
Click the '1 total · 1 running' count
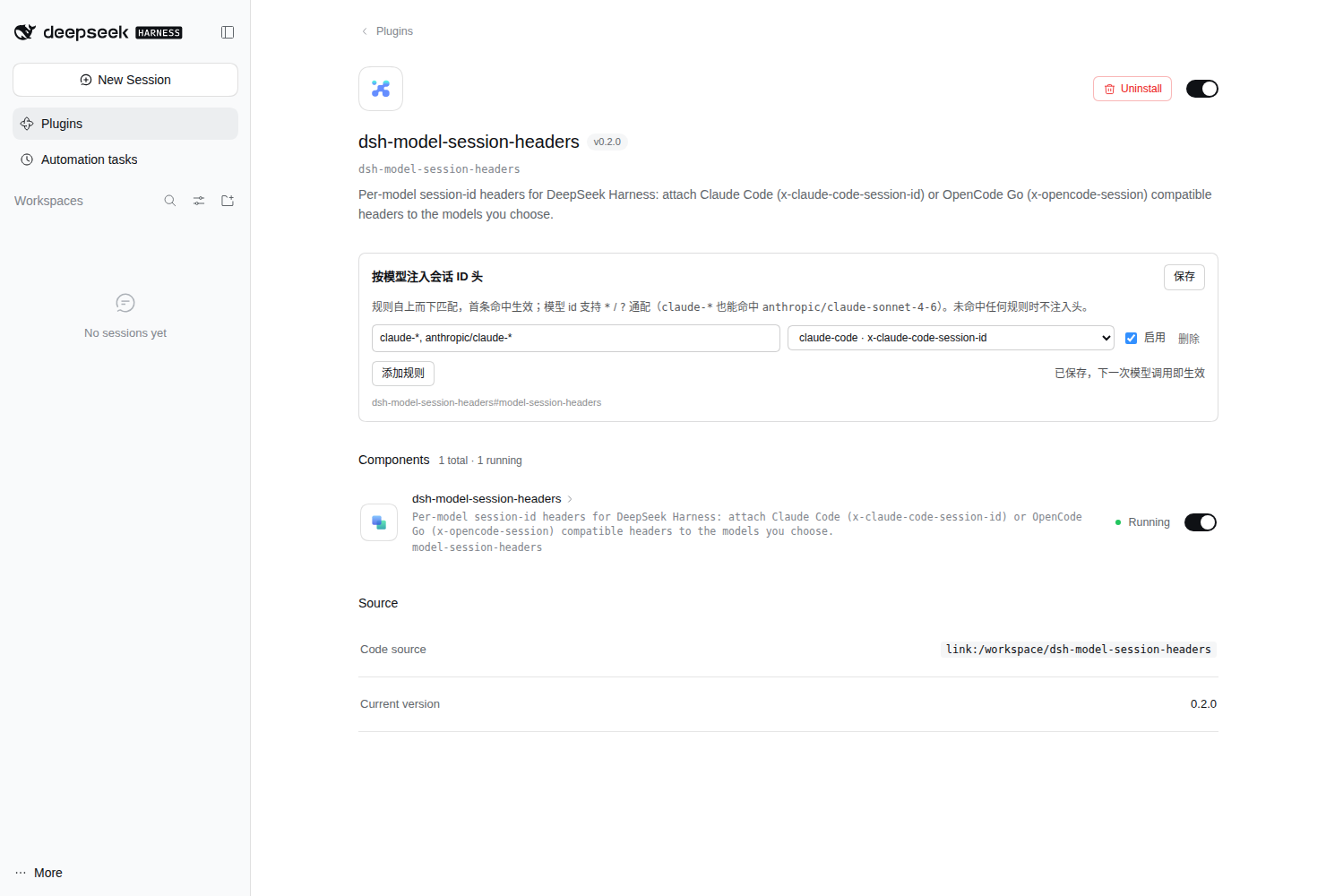click(x=480, y=461)
